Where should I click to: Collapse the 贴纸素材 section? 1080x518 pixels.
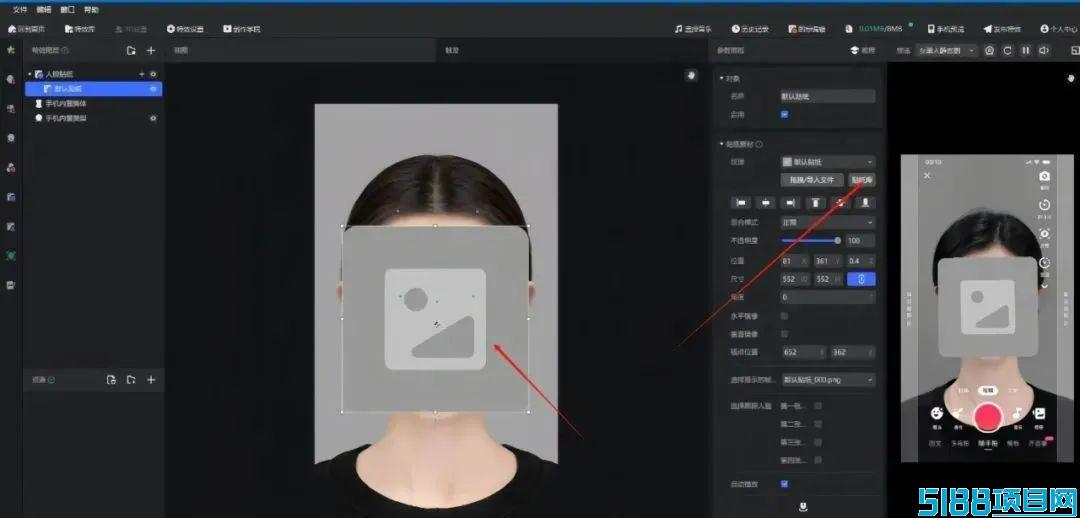(x=722, y=145)
